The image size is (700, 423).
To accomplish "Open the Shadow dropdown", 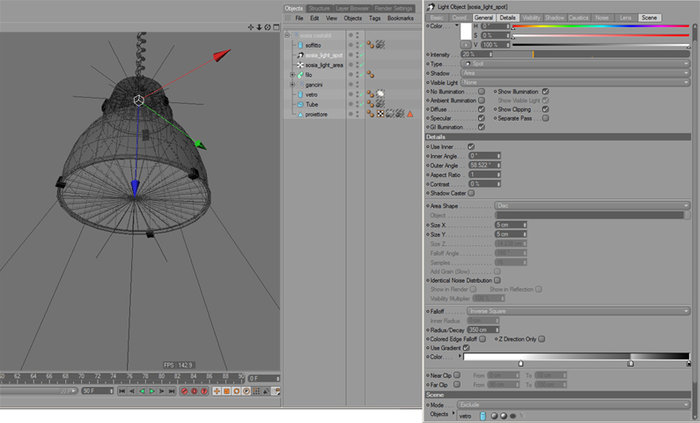I will [x=575, y=73].
